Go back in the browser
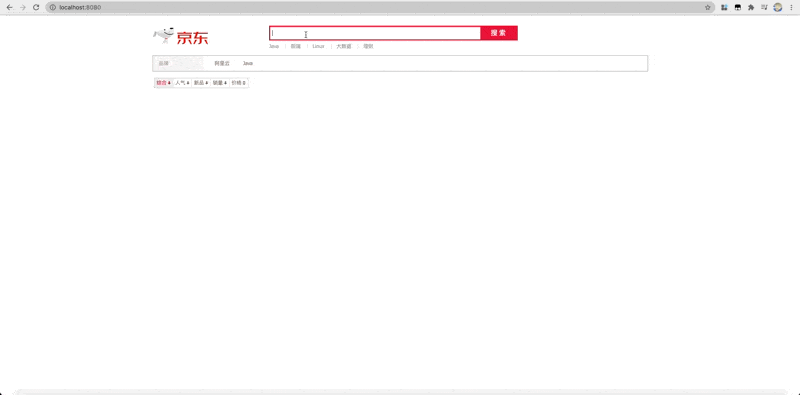Screen dimensions: 800x395 (x=9, y=8)
